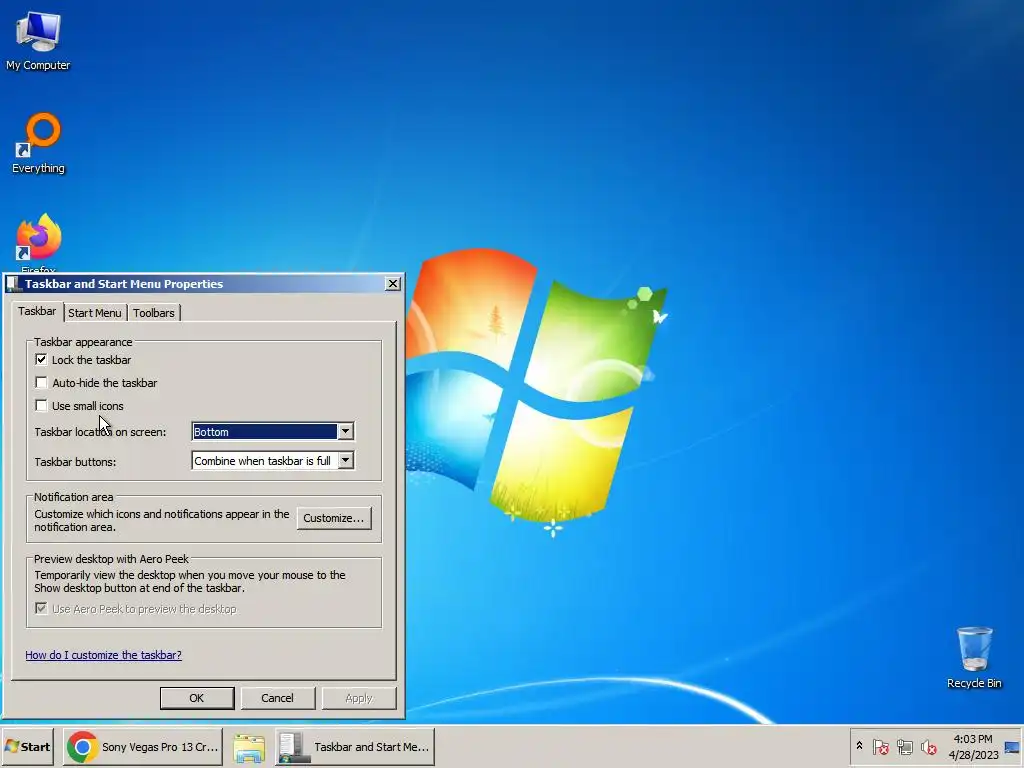Enable Use small icons checkbox
1024x768 pixels.
pos(41,406)
